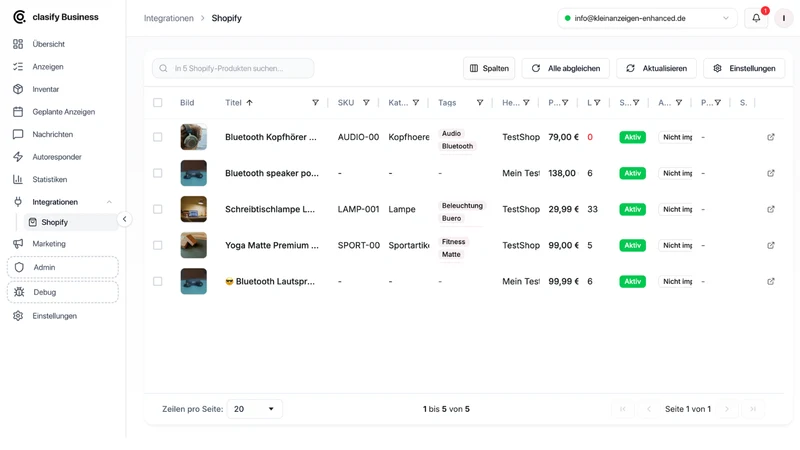Filter the L column
Viewport: 800px width, 450px height.
[x=597, y=103]
